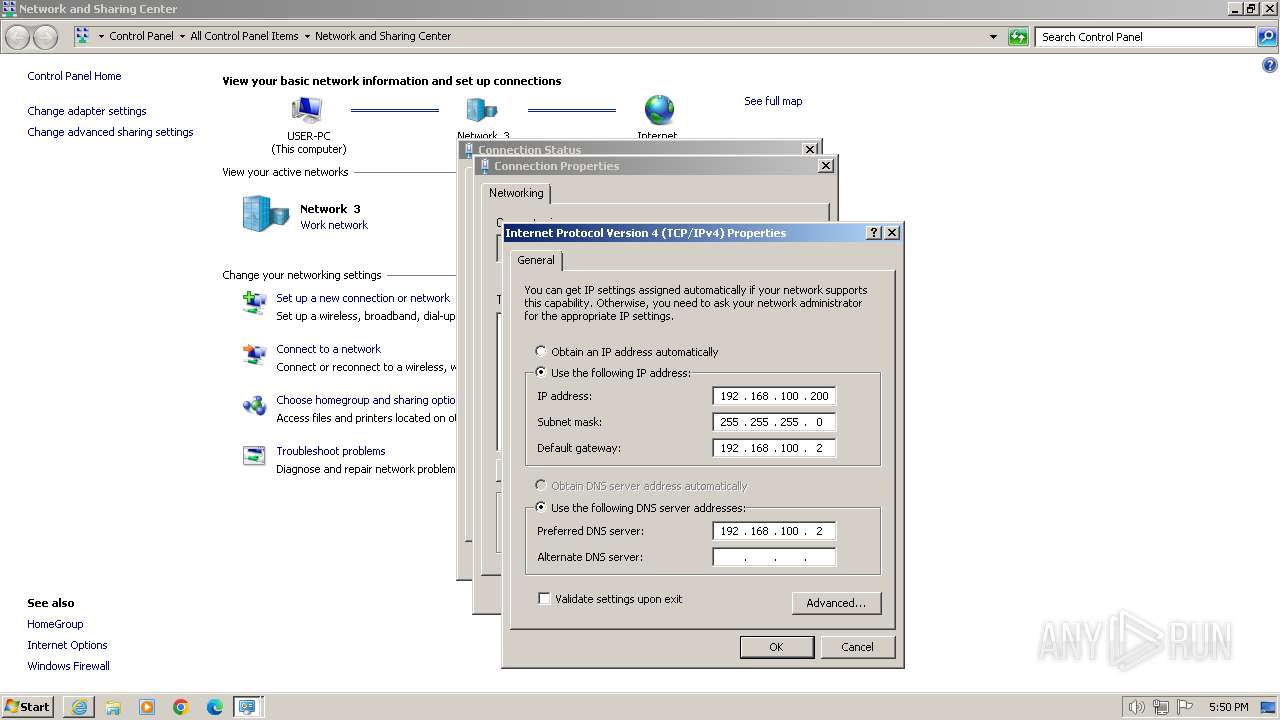This screenshot has height=720, width=1280.
Task: Click the Troubleshoot problems icon
Action: point(255,456)
